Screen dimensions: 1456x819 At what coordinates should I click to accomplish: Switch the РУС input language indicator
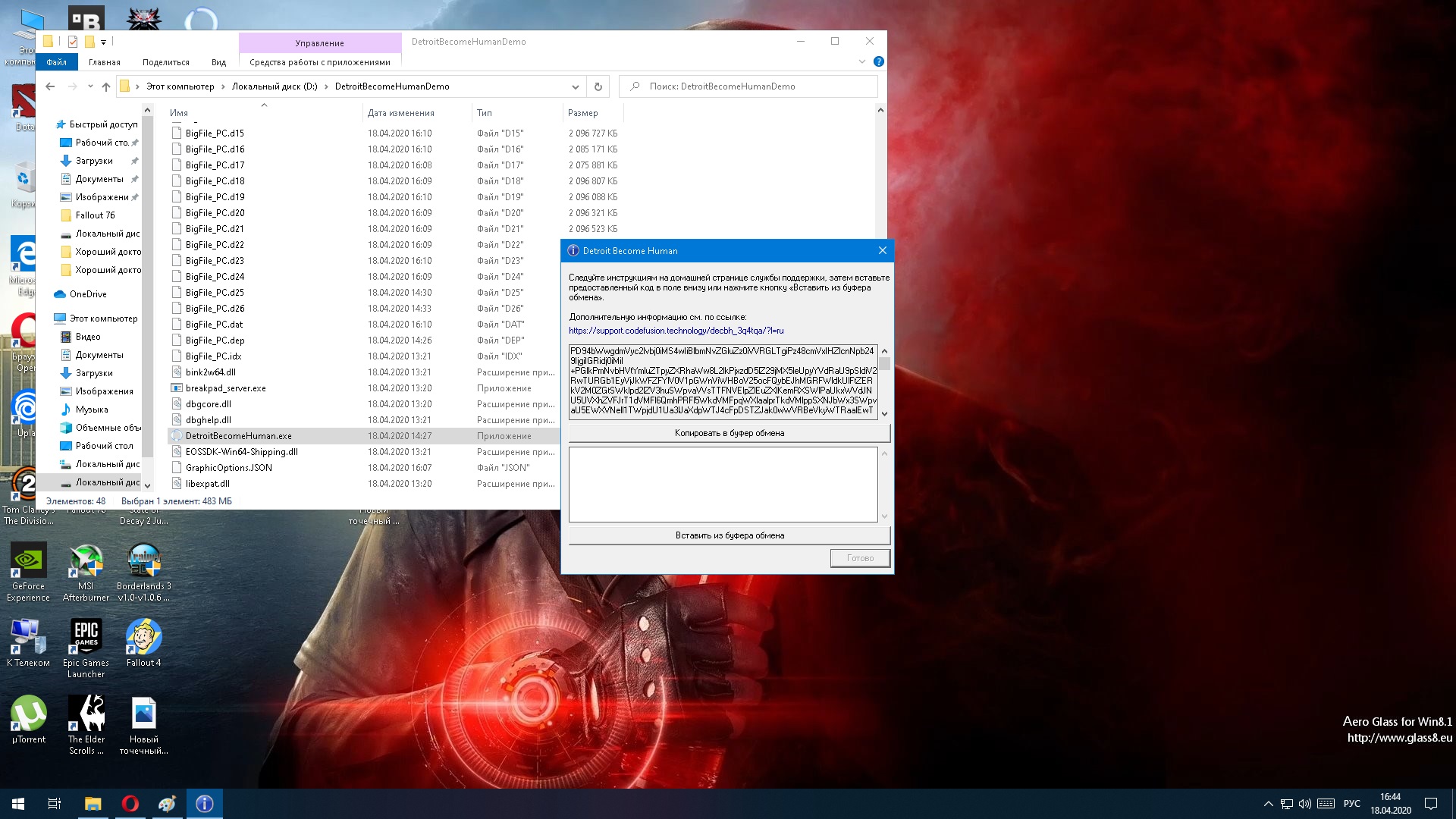click(1351, 804)
